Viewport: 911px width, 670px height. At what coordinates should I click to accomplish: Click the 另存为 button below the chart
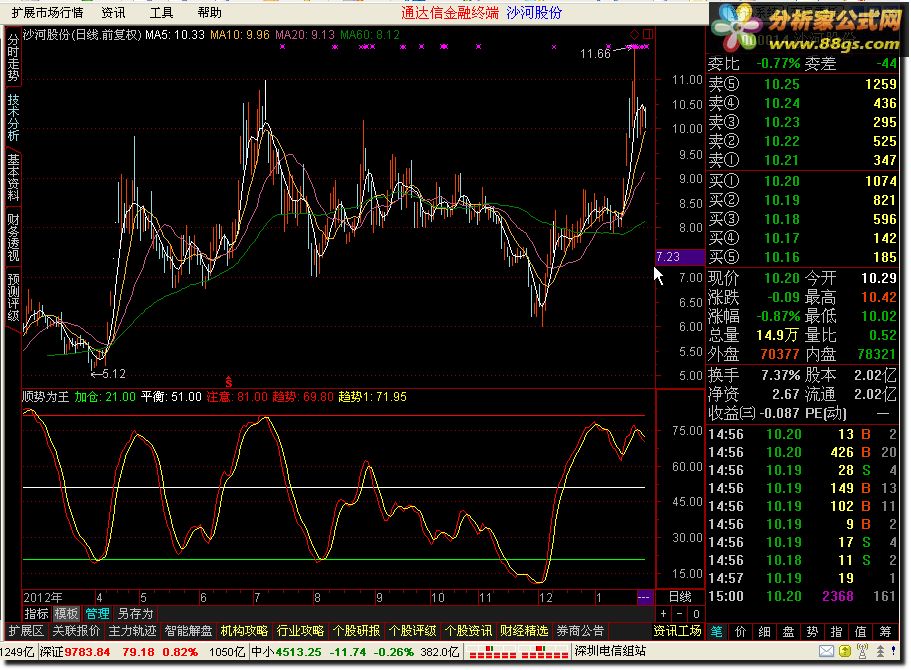coord(135,614)
